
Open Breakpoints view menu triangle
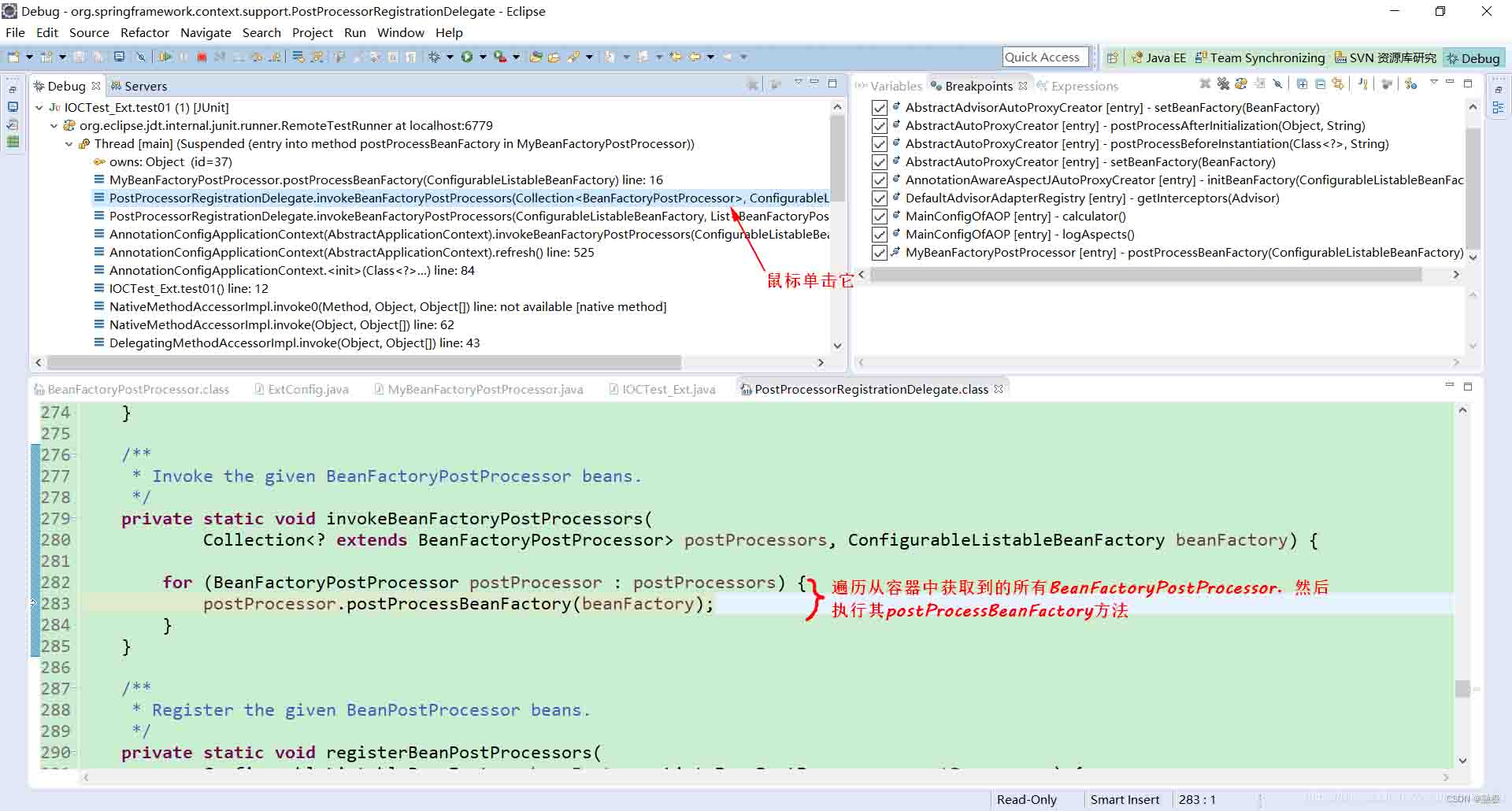[x=1434, y=82]
